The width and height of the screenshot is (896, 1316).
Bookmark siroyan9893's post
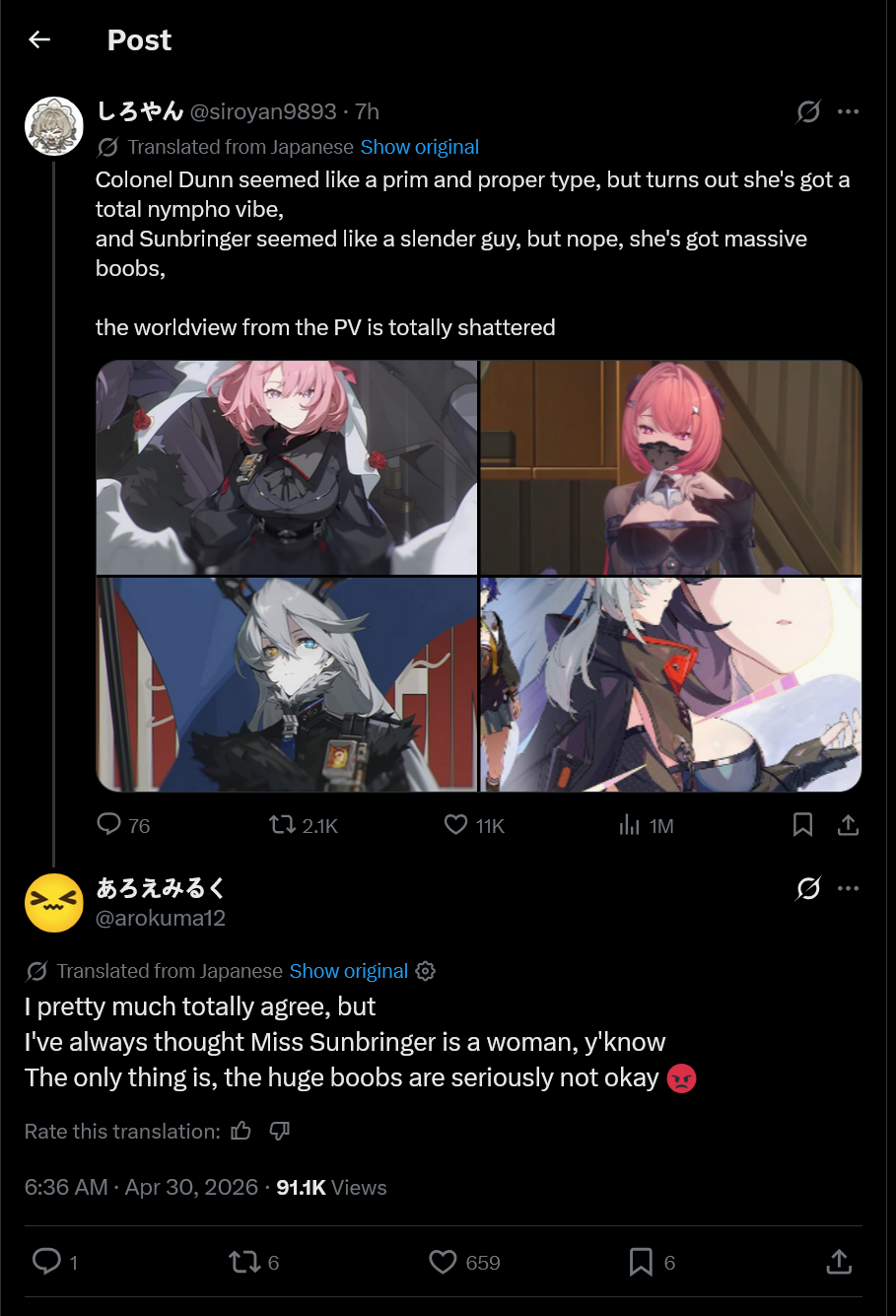tap(803, 824)
